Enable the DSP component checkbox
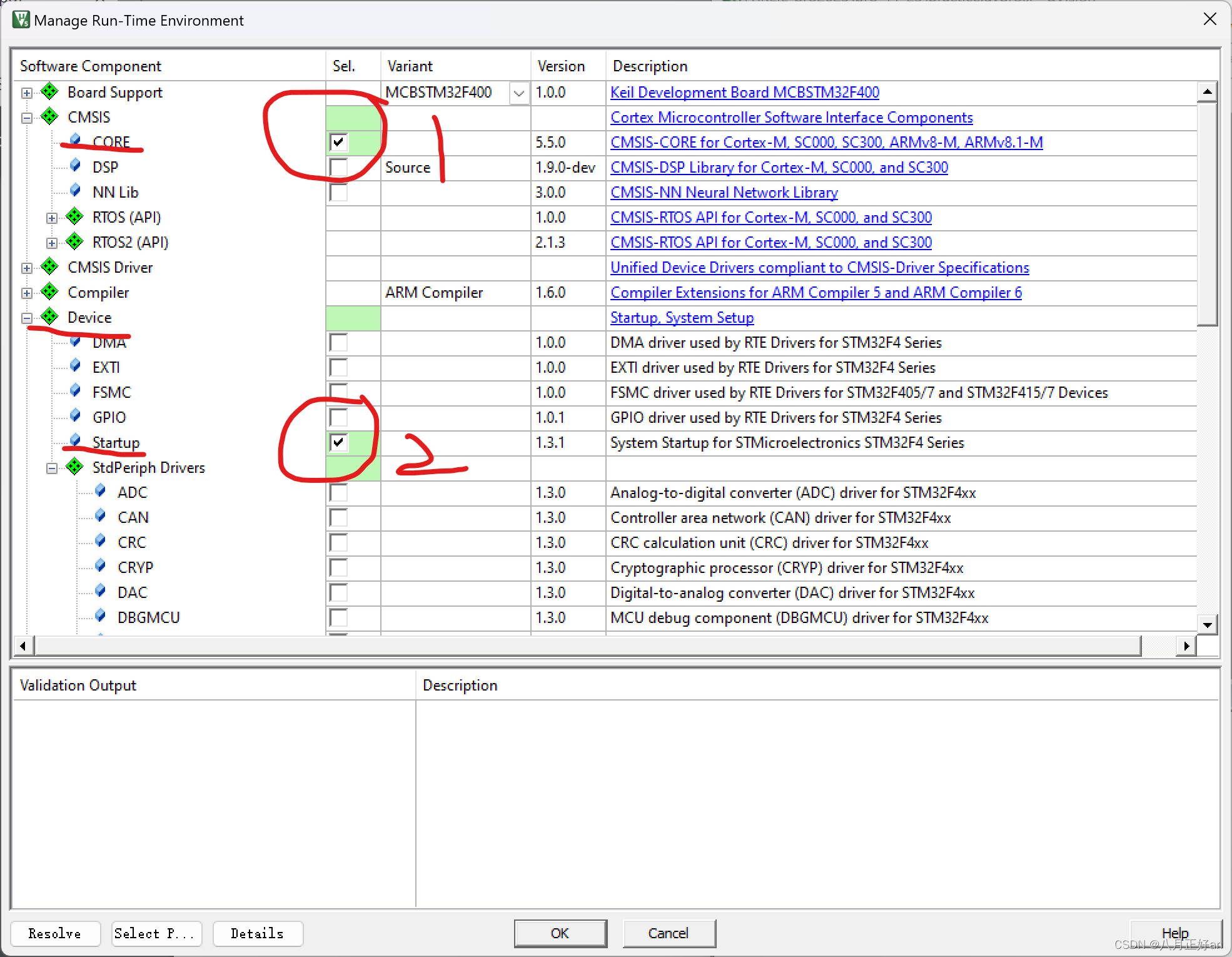The image size is (1232, 957). point(338,167)
